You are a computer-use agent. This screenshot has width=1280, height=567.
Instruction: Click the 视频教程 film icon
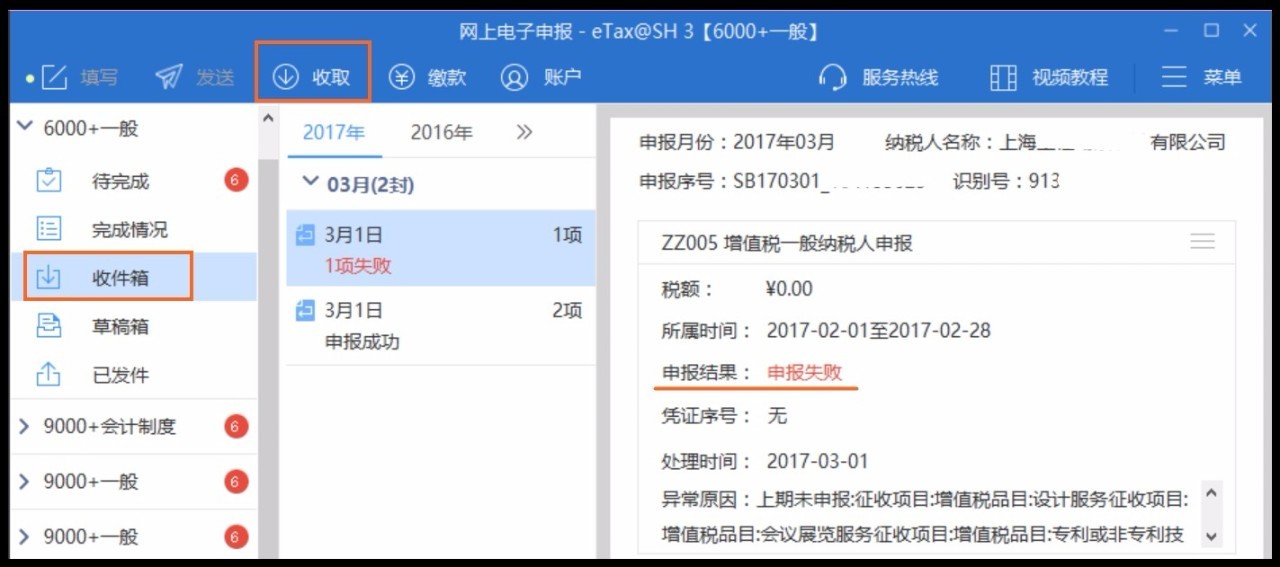(1003, 77)
